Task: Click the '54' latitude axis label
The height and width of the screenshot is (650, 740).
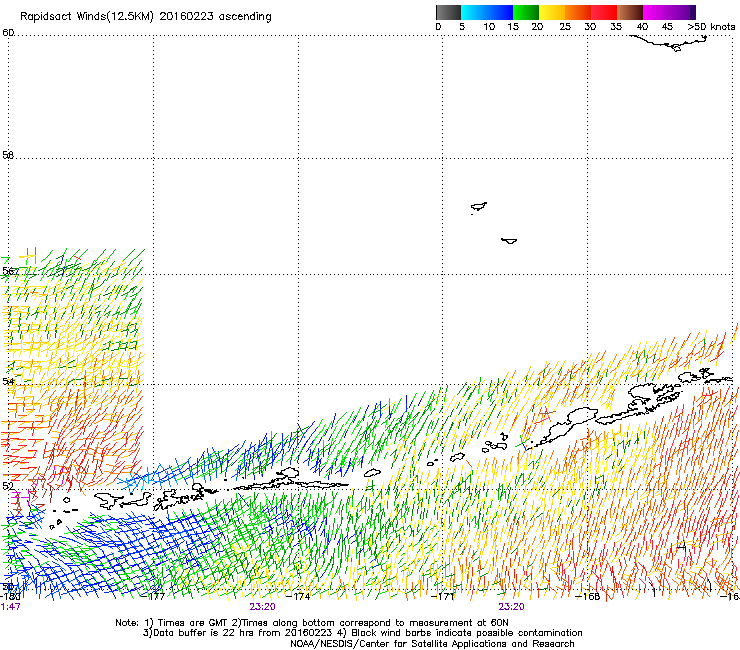Action: 8,381
